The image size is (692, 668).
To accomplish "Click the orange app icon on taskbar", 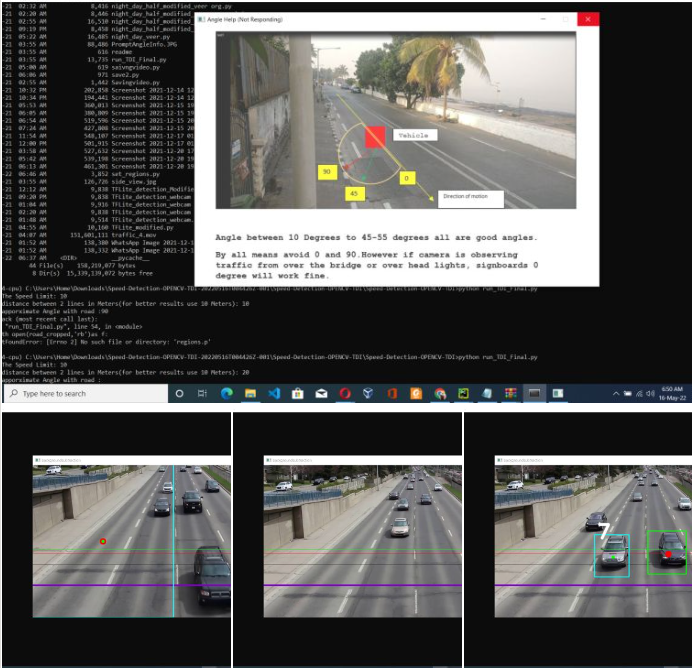I will 416,393.
